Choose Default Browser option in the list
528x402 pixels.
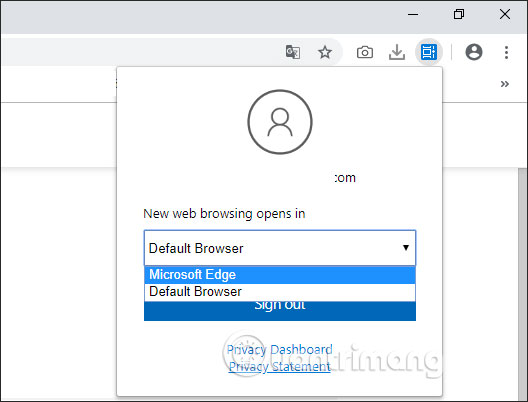pos(280,292)
